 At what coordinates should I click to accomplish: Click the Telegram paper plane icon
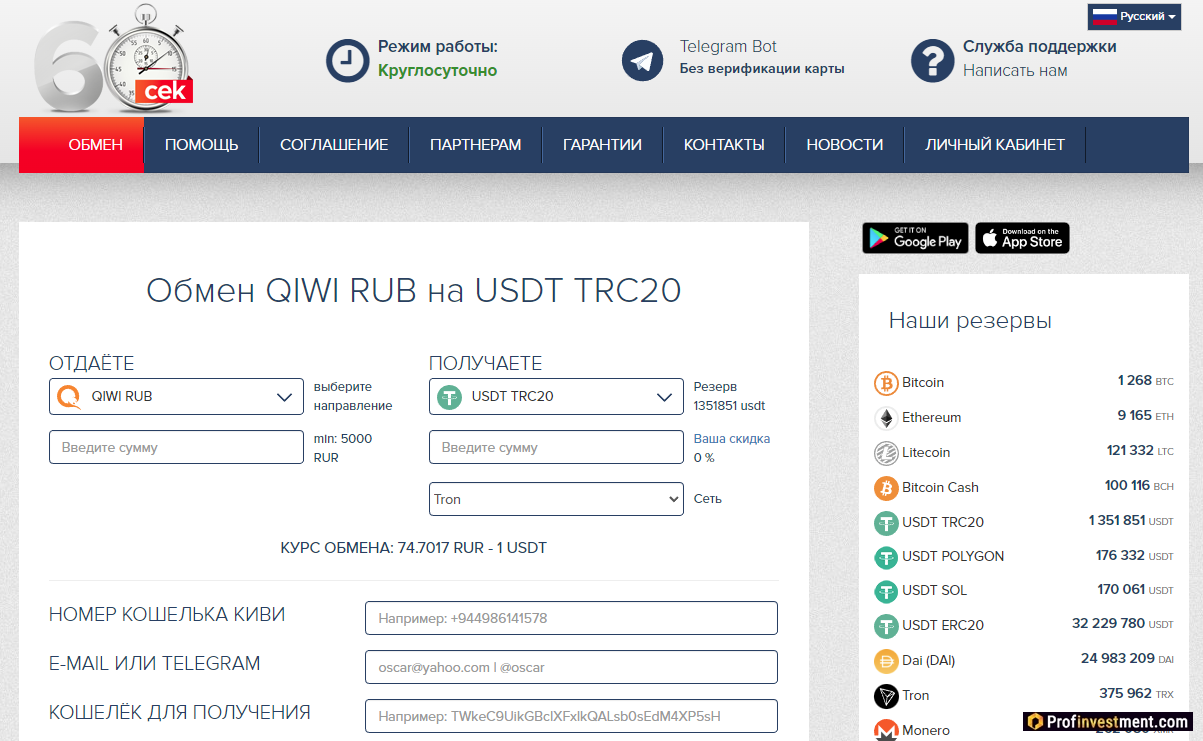(x=642, y=61)
